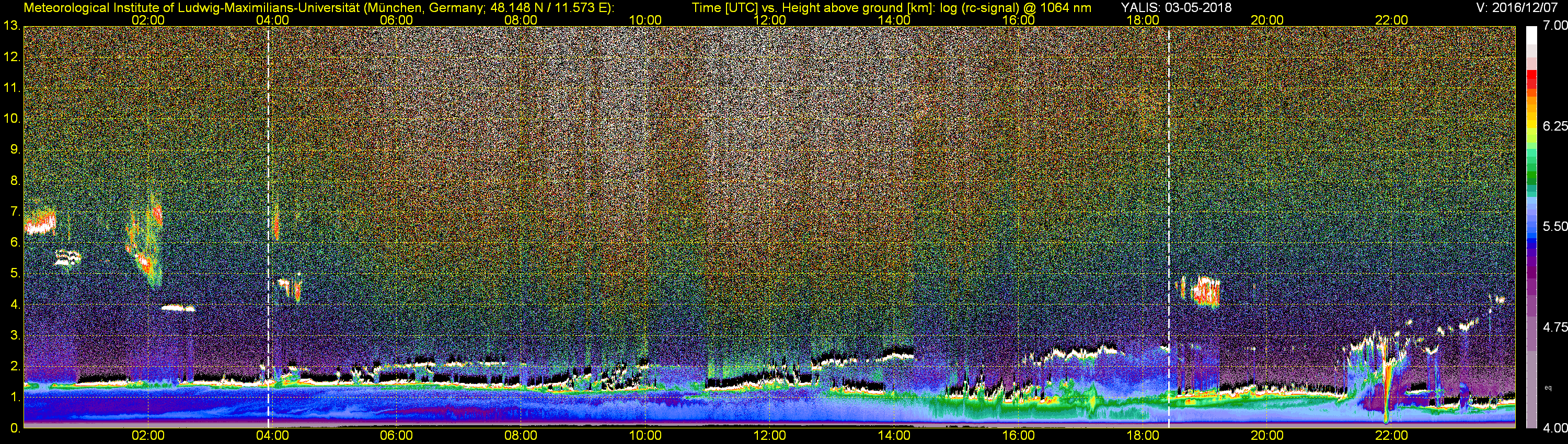The image size is (1568, 444).
Task: Click the '4.' height axis label
Action: tap(16, 305)
